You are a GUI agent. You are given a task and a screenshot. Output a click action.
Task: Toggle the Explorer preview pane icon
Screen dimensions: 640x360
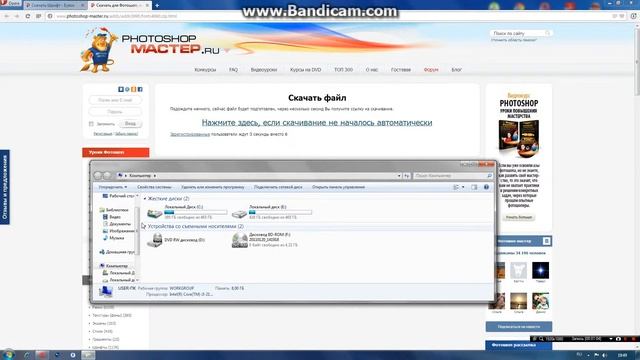(474, 187)
